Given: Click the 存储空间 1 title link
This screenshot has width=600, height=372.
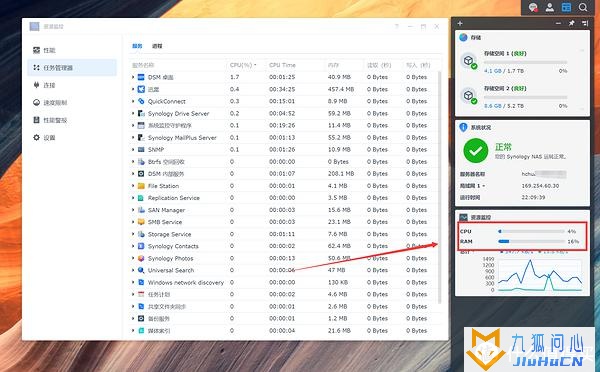Looking at the screenshot, I should [505, 54].
